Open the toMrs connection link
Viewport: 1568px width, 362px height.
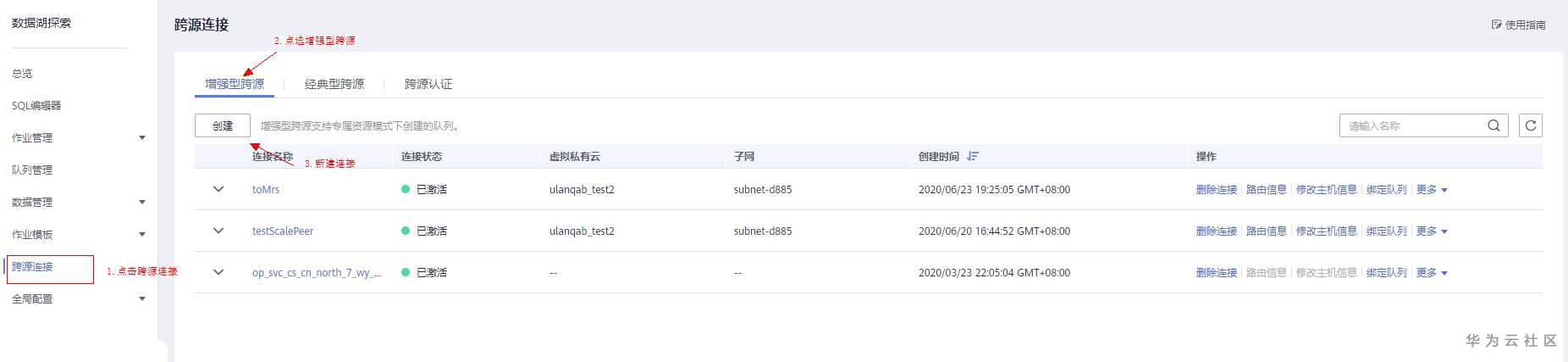266,190
